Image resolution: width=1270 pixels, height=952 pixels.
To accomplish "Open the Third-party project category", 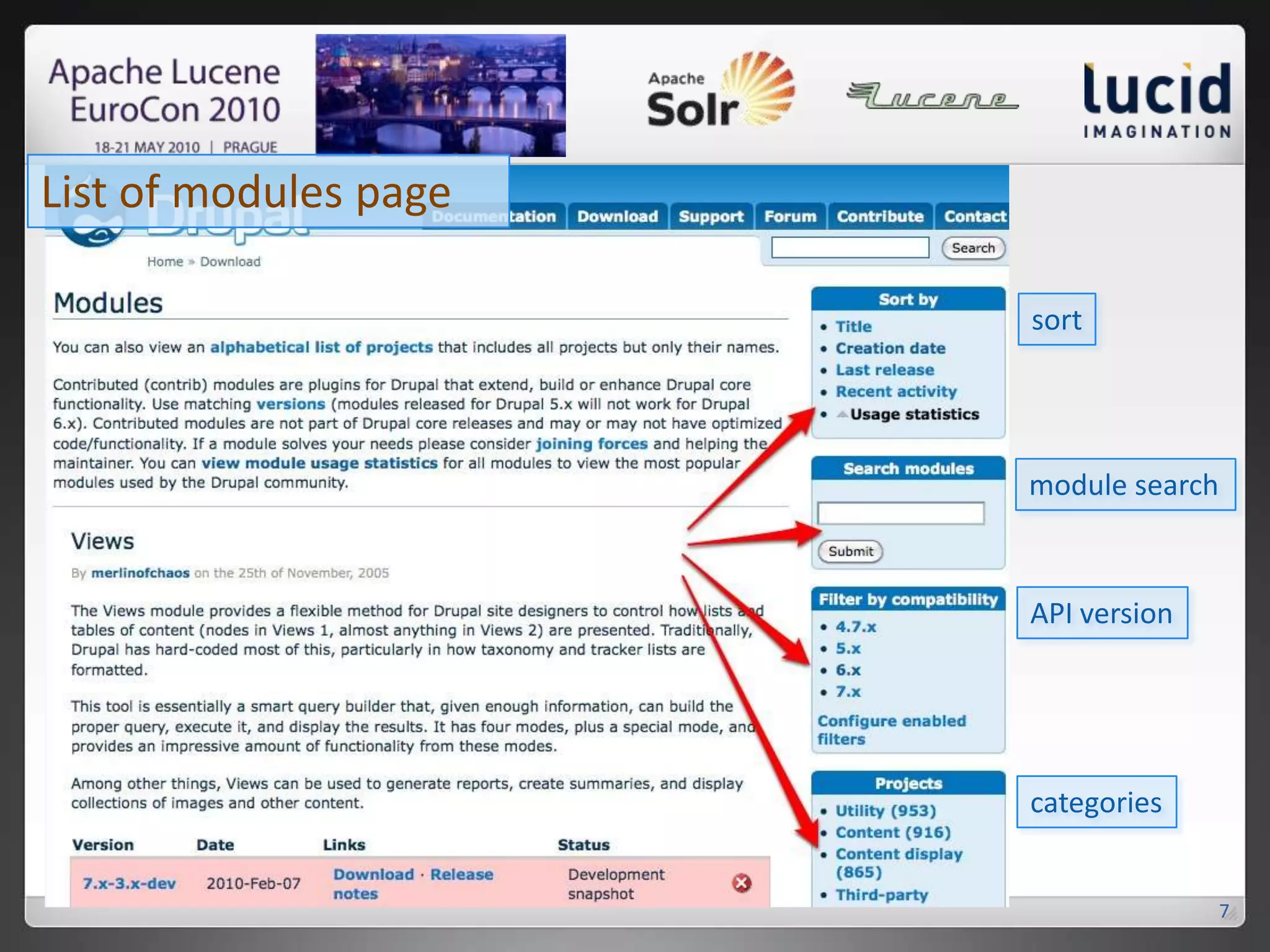I will [x=882, y=895].
